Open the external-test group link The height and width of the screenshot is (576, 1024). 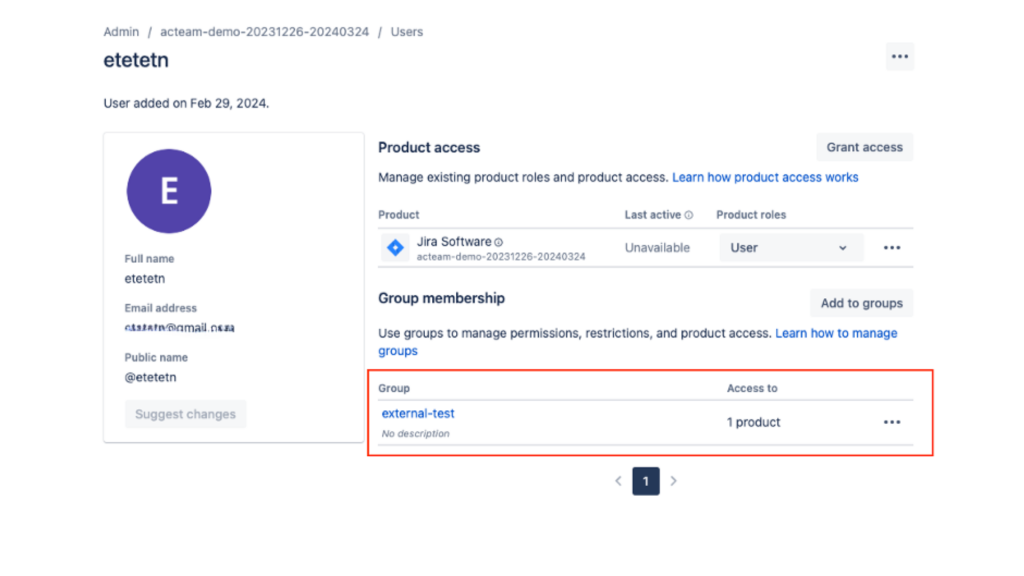pos(418,413)
